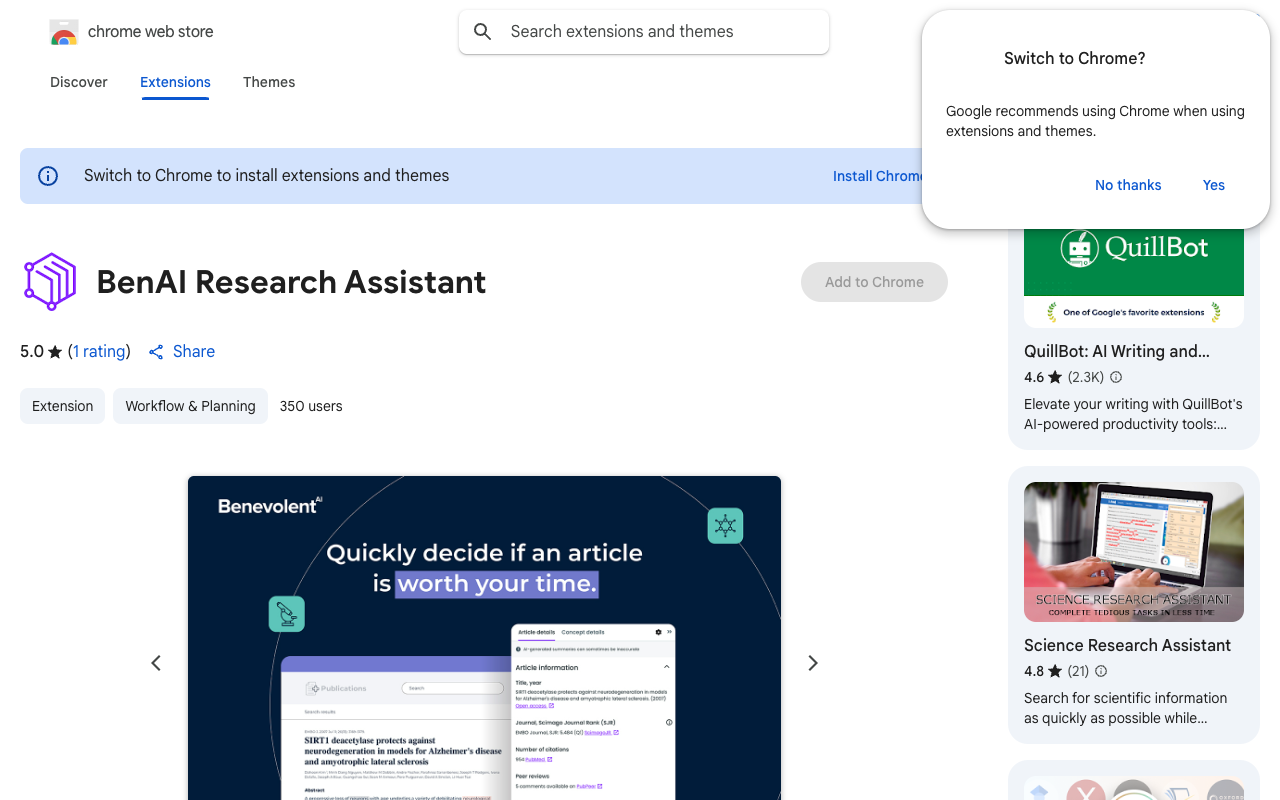Click the search magnifier icon
1280x800 pixels.
pyautogui.click(x=483, y=32)
